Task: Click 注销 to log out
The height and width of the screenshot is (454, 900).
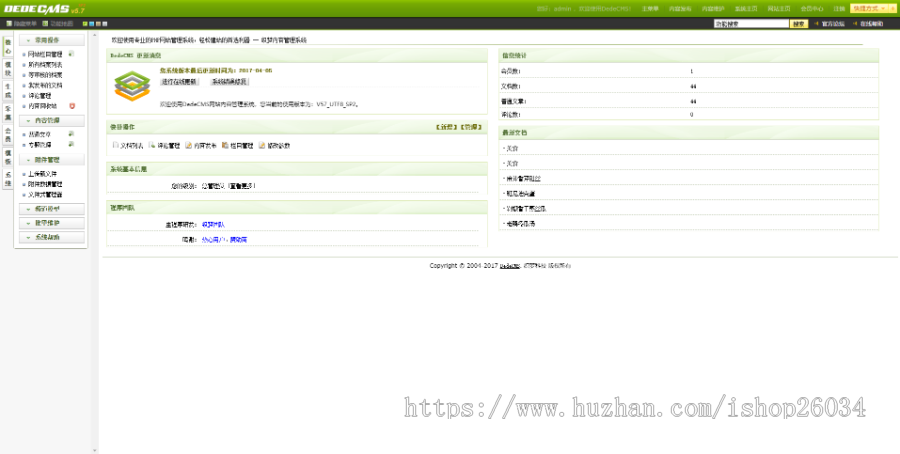Action: pyautogui.click(x=839, y=9)
